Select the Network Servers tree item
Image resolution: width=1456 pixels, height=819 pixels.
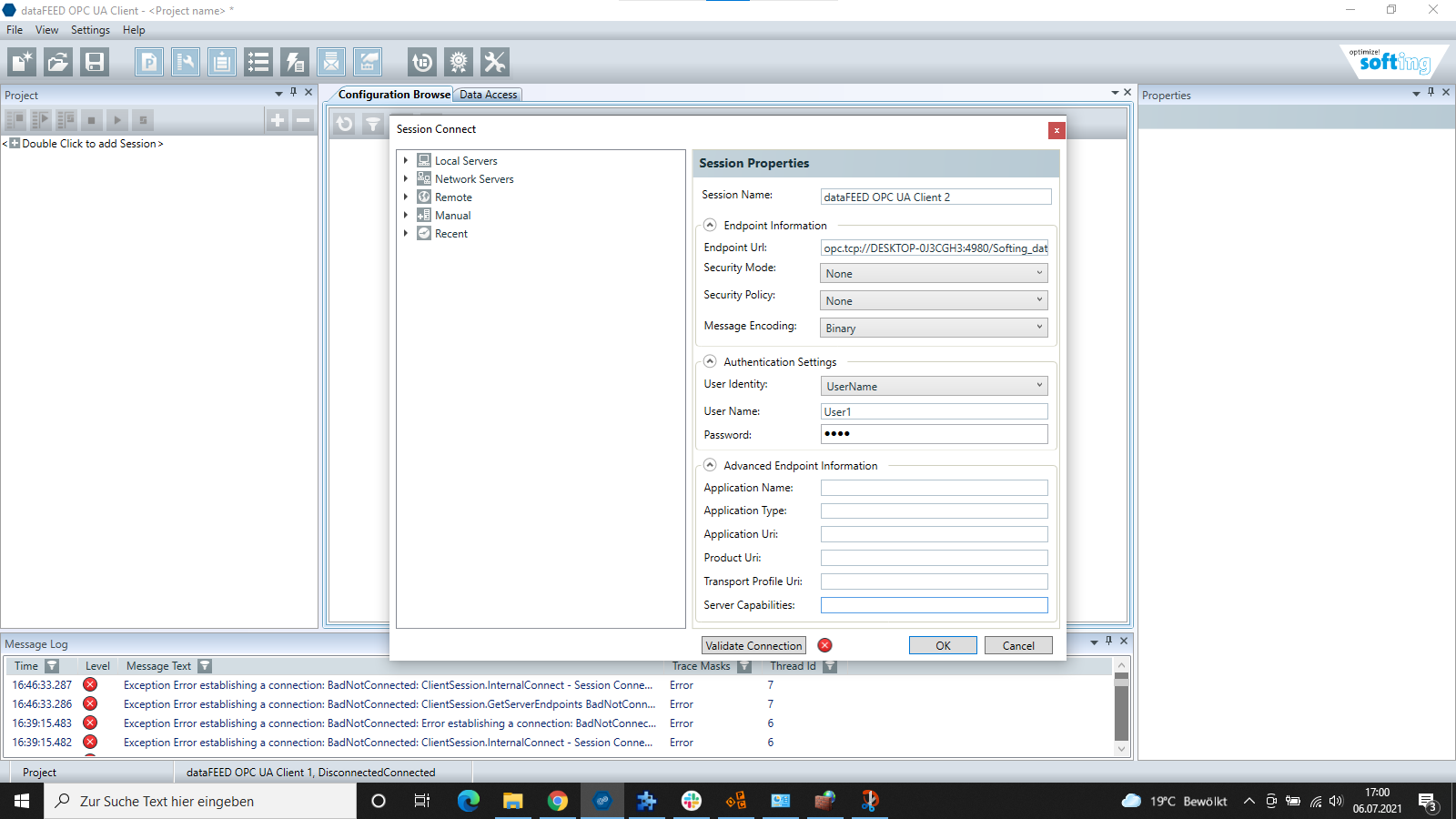[474, 179]
